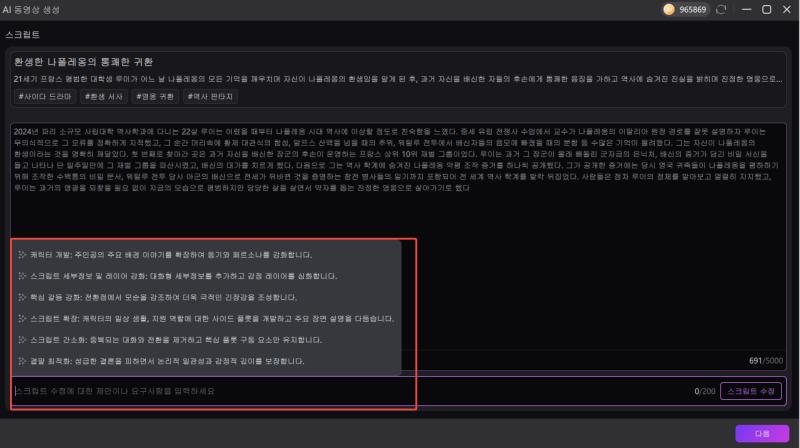800x448 pixels.
Task: Click the sparkle icon beside 스크립트 확장
Action: coord(22,318)
